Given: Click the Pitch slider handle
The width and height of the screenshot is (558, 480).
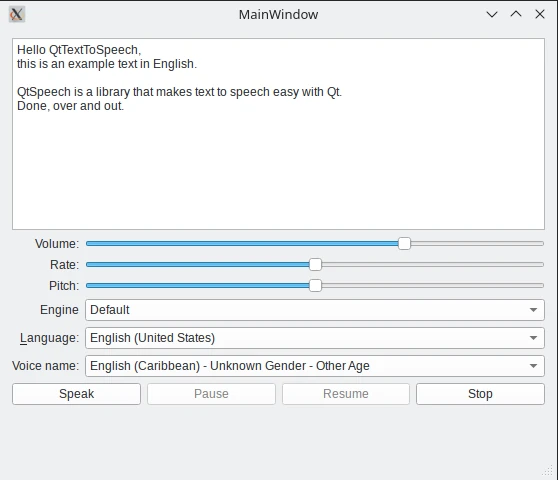Looking at the screenshot, I should coord(315,286).
